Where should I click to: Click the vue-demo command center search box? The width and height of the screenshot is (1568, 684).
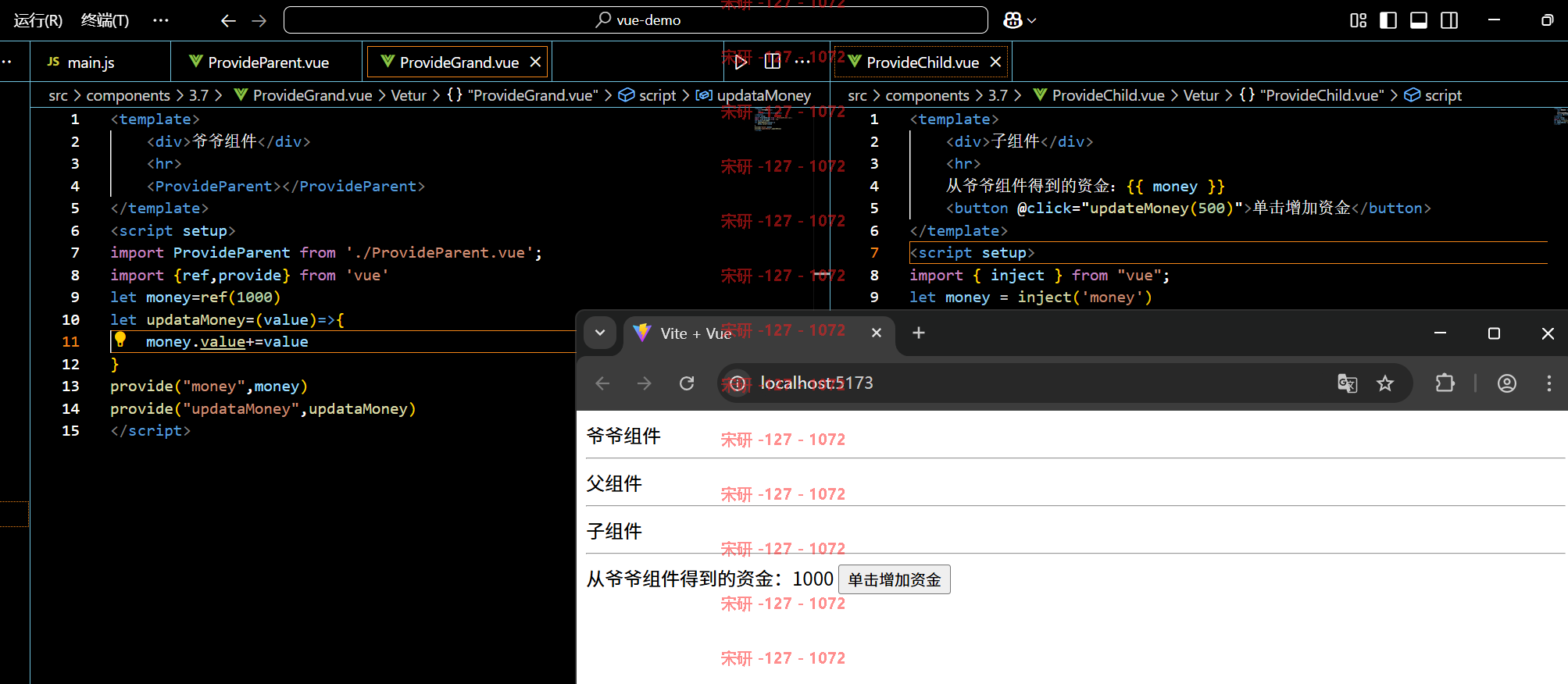tap(636, 20)
